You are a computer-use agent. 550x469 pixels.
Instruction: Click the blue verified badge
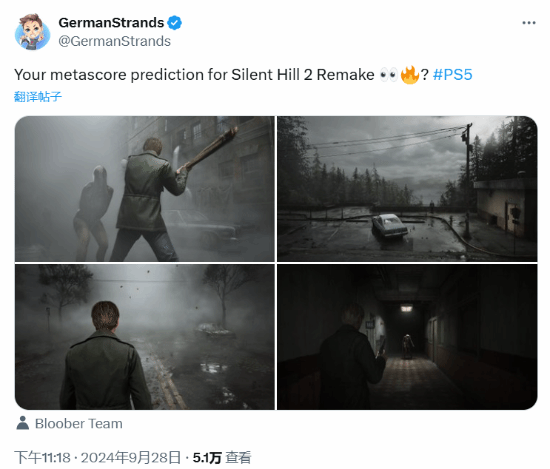tap(174, 23)
